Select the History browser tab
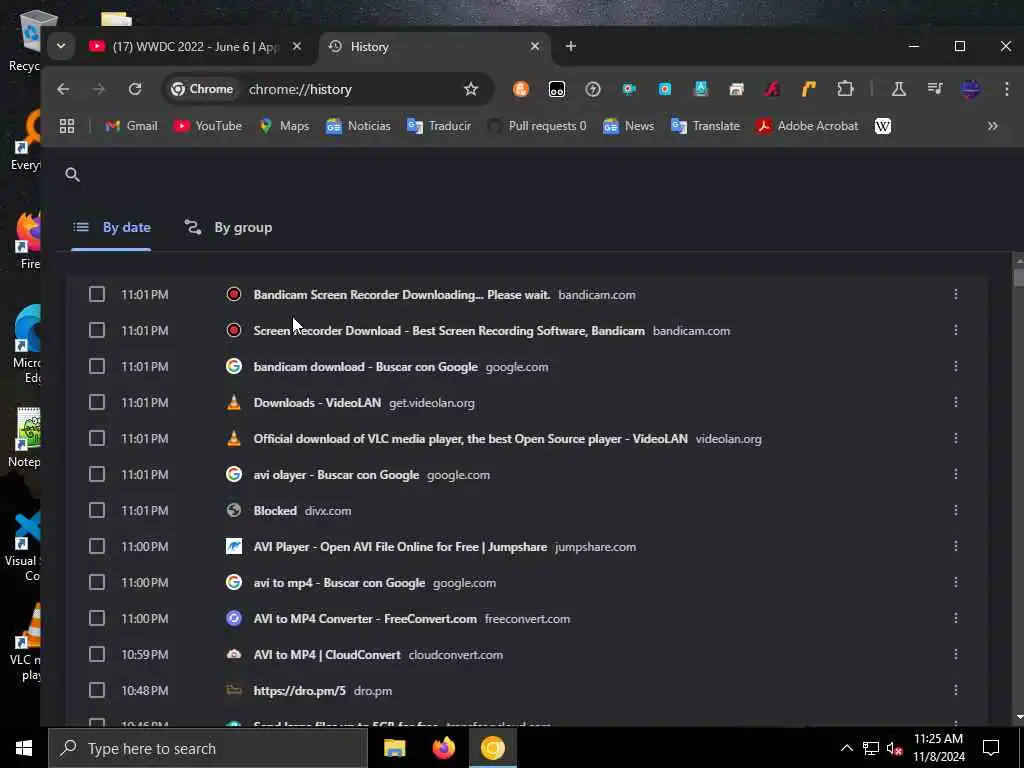This screenshot has height=768, width=1024. (x=433, y=47)
